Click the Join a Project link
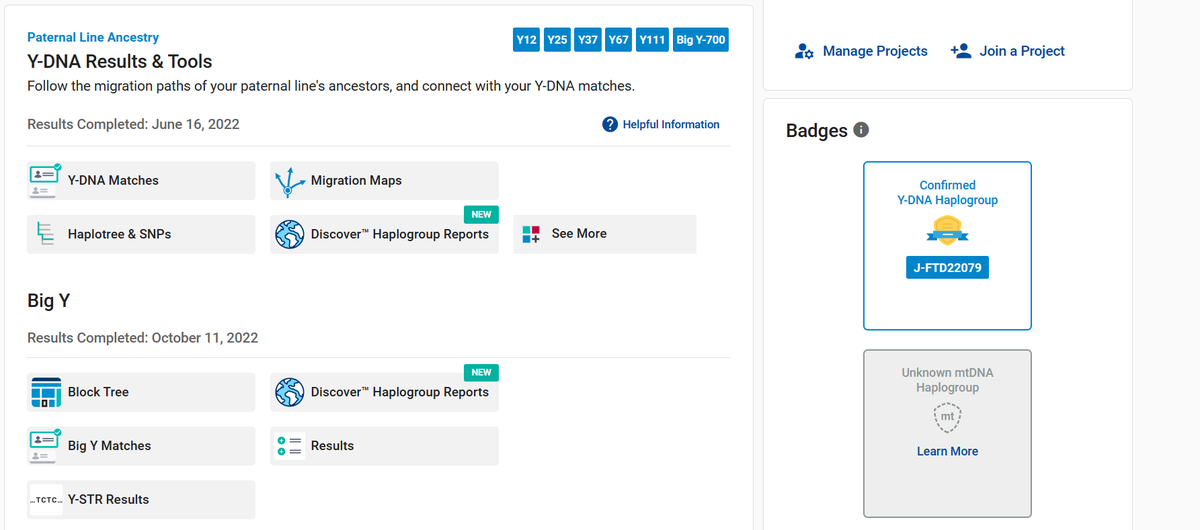 coord(1022,51)
